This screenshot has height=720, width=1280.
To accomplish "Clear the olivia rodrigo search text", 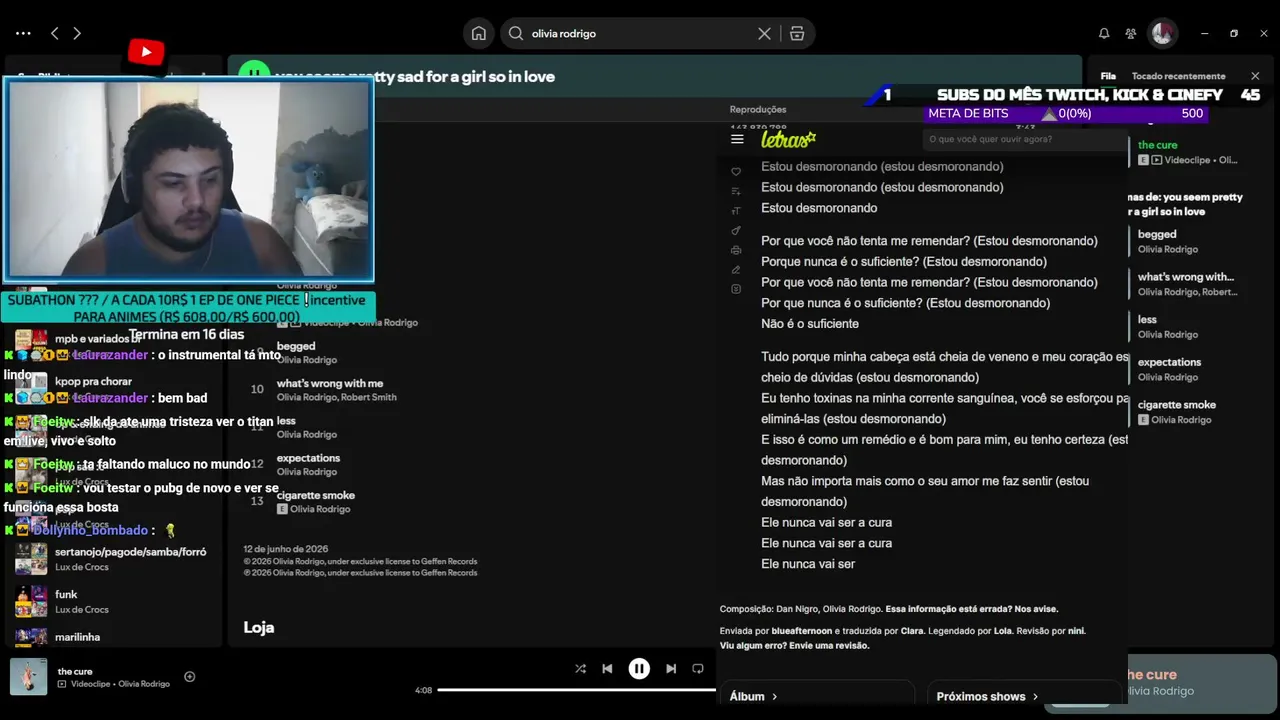I will coord(764,33).
